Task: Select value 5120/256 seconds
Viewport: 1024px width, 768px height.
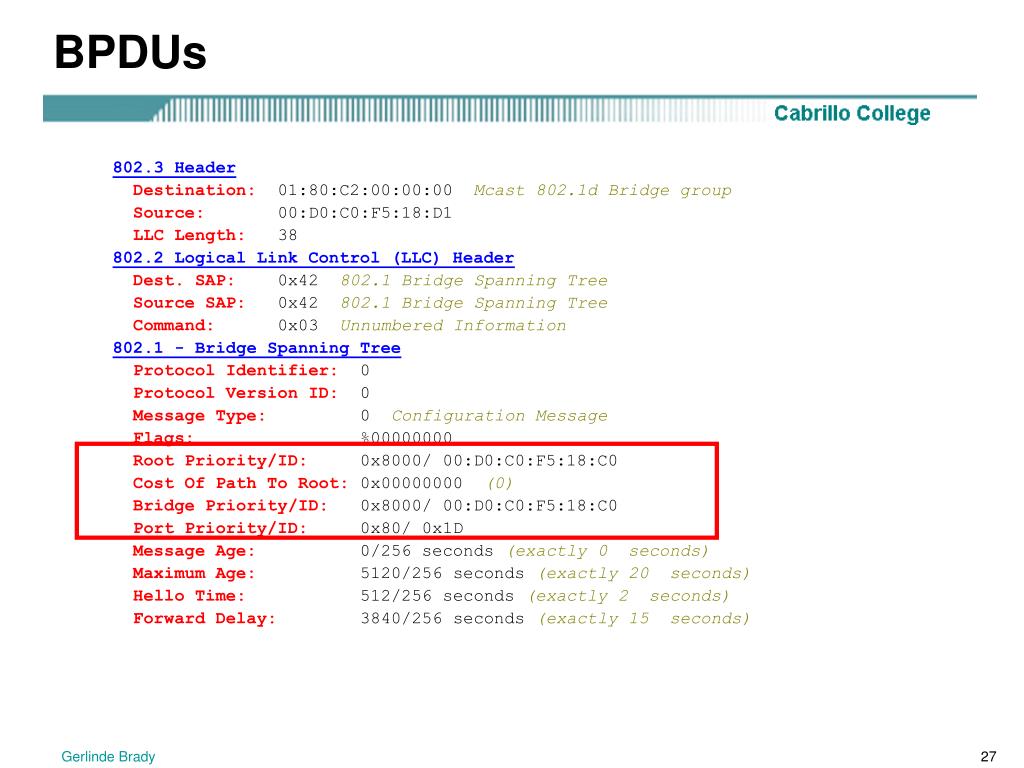Action: (442, 573)
